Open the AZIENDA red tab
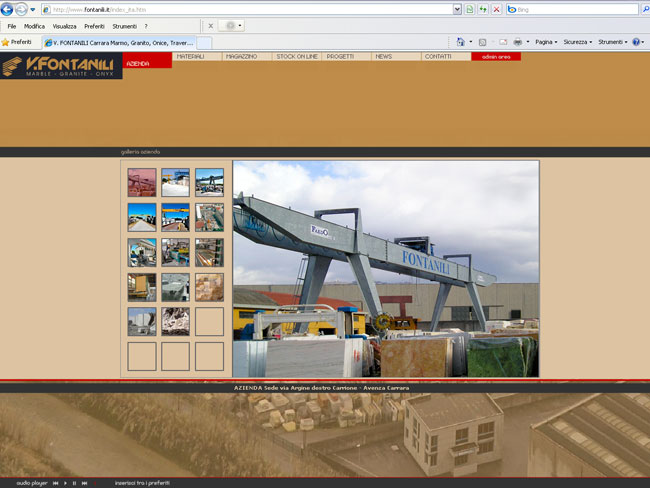This screenshot has width=650, height=488. (147, 61)
